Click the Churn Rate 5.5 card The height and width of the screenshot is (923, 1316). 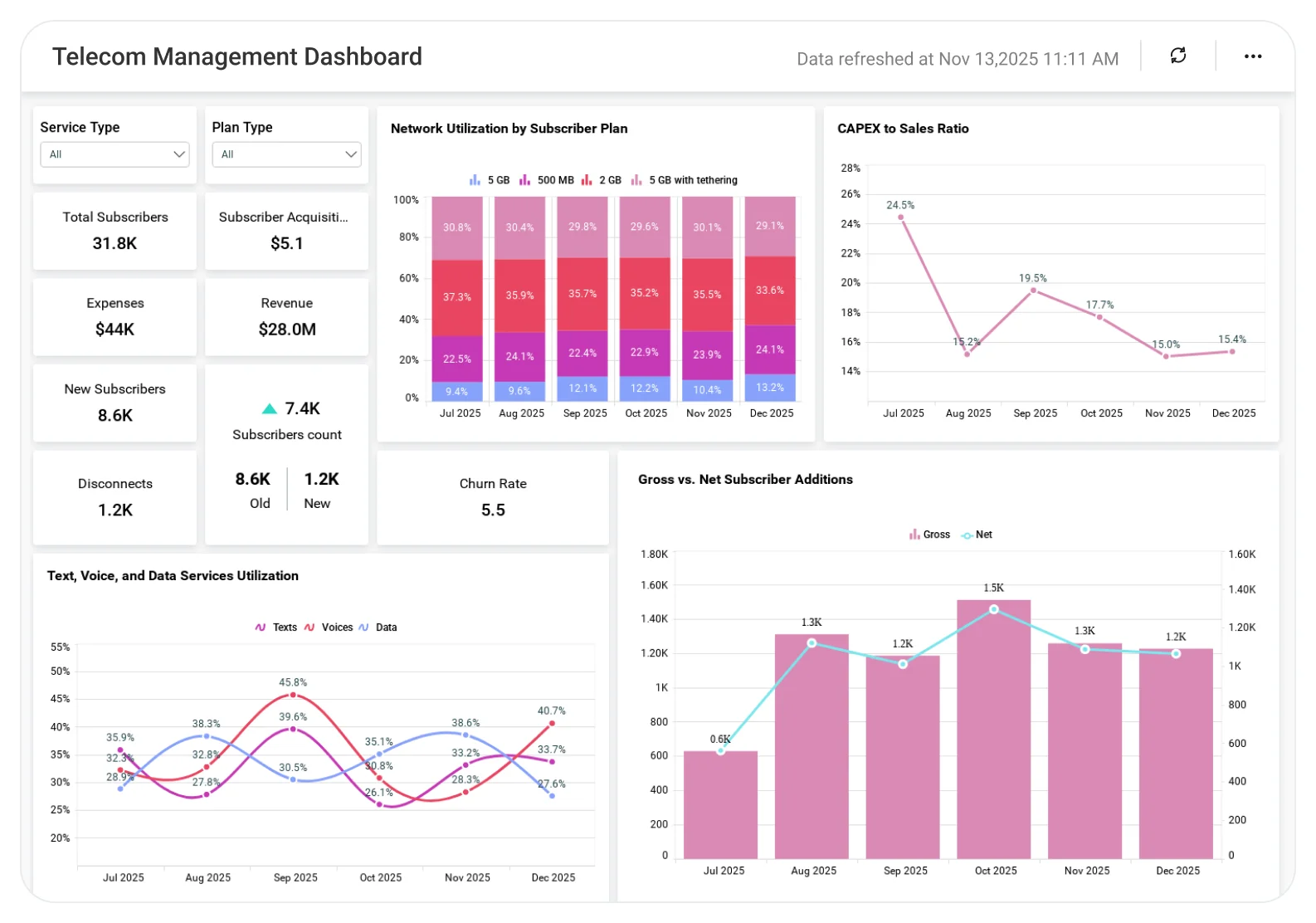(493, 497)
